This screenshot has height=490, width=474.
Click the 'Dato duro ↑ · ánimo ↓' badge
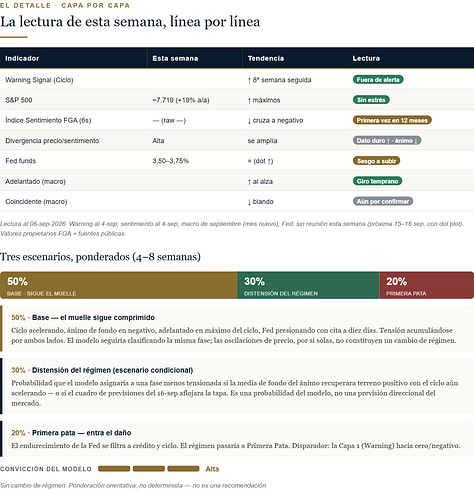387,141
